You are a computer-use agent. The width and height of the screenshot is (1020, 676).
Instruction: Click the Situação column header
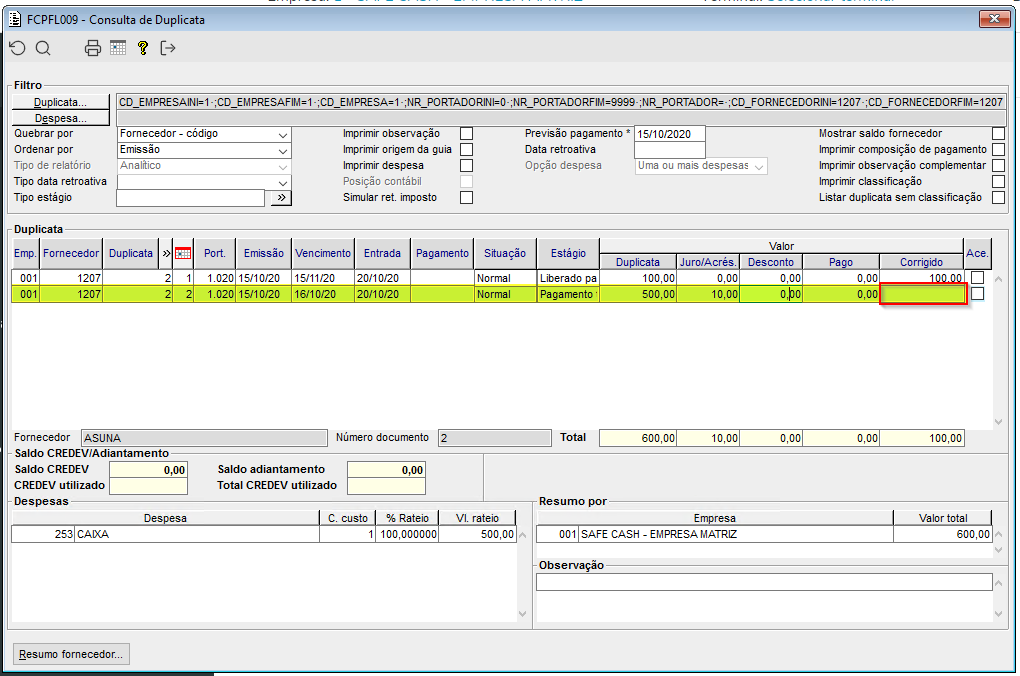(505, 254)
